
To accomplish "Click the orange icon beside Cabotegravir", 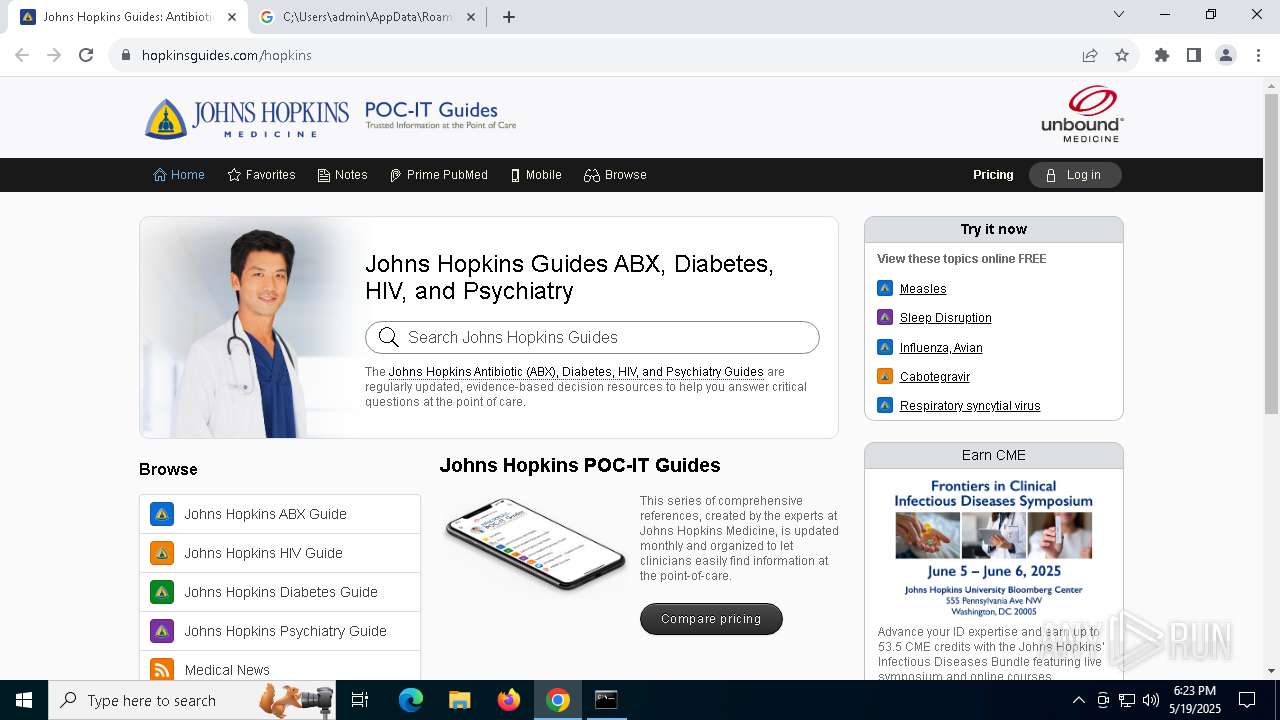I will [885, 376].
